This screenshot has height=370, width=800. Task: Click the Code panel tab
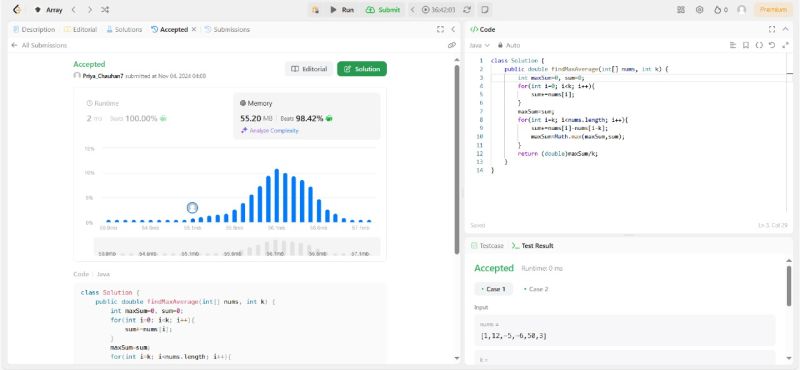[483, 30]
